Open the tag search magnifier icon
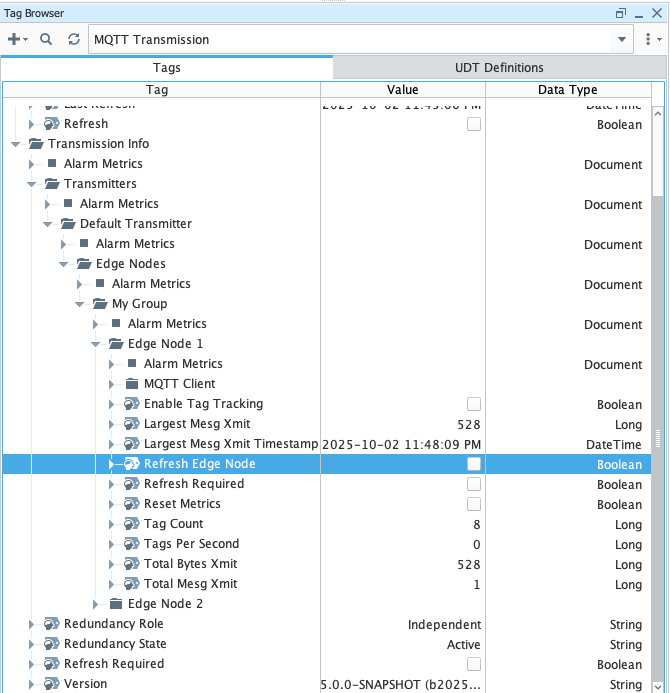Image resolution: width=670 pixels, height=693 pixels. point(46,39)
